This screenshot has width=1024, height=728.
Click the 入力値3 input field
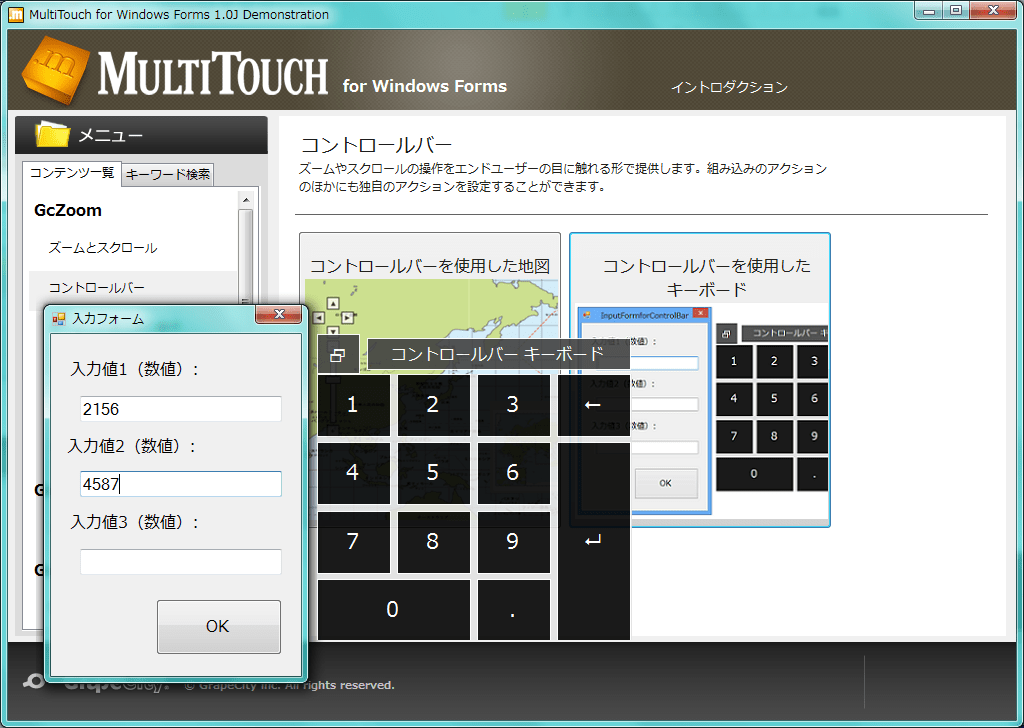pos(180,562)
